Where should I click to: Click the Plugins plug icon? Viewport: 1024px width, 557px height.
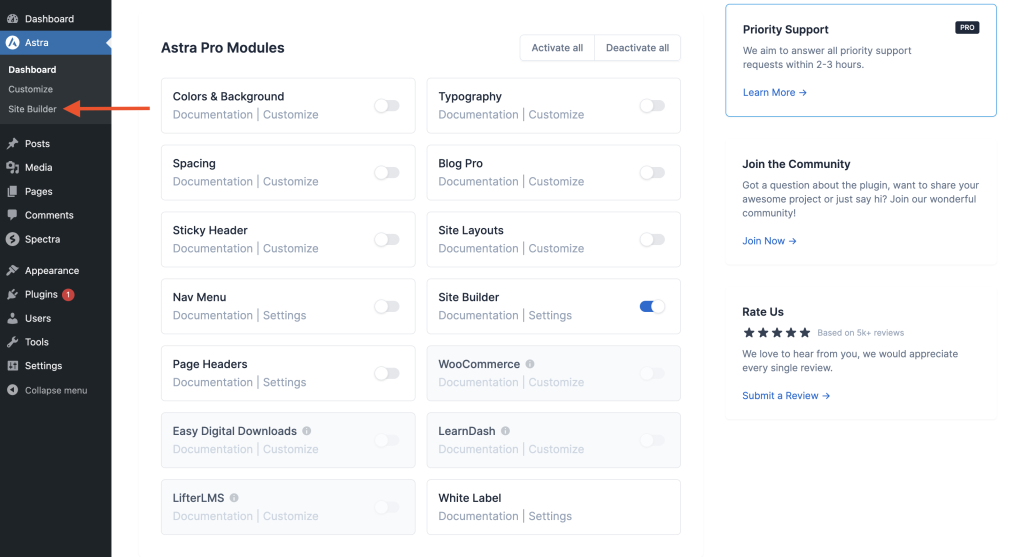(12, 294)
